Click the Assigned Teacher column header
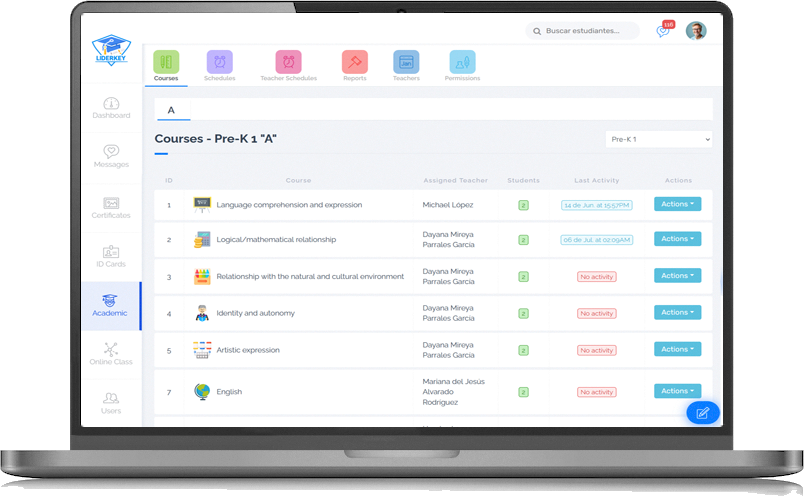 tap(455, 181)
